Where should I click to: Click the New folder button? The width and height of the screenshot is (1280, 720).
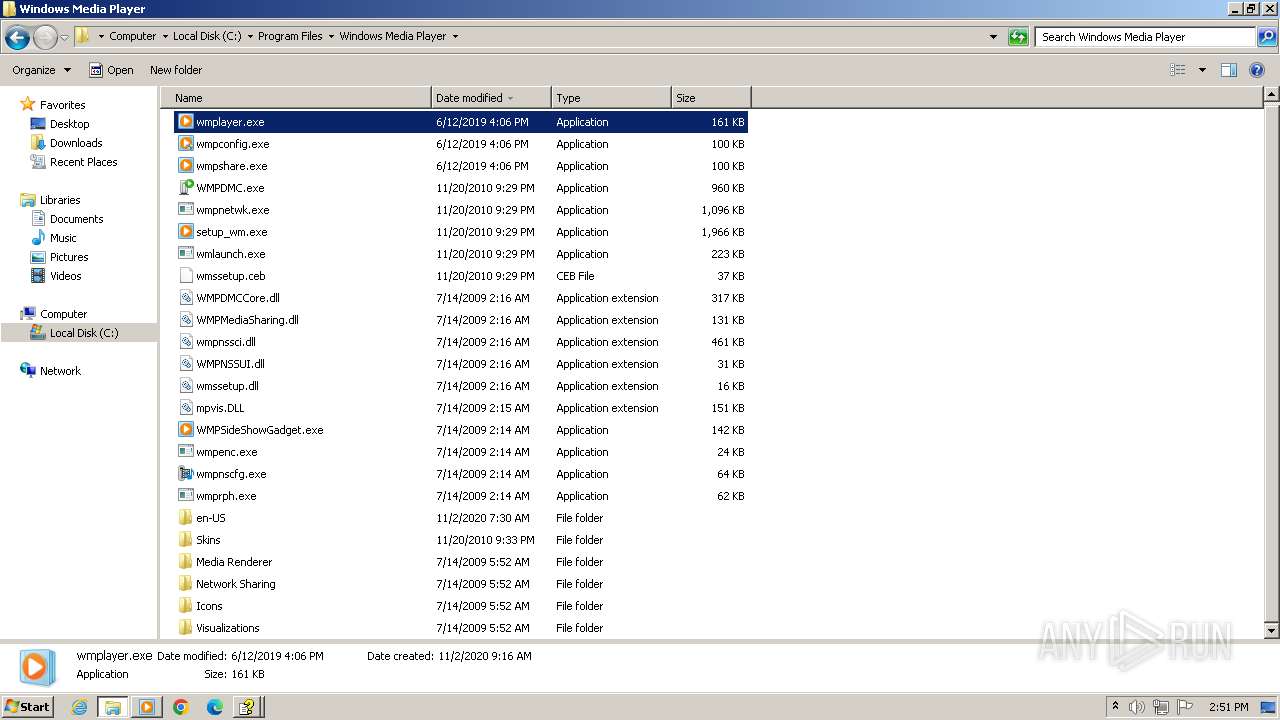(x=176, y=70)
